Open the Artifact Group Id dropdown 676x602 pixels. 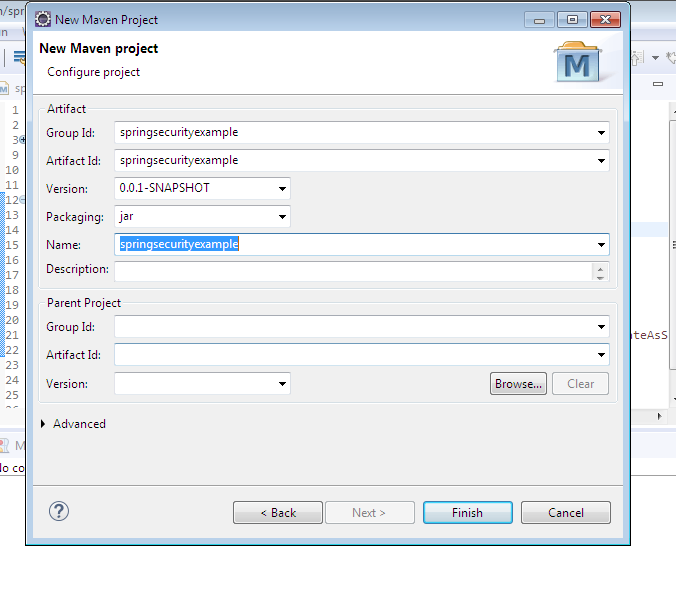coord(601,133)
